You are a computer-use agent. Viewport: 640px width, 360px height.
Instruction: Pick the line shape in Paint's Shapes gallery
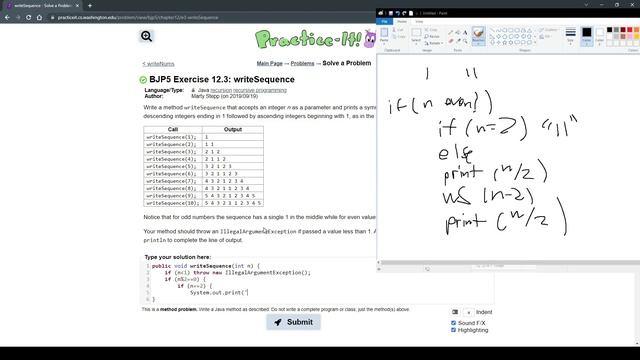(492, 30)
